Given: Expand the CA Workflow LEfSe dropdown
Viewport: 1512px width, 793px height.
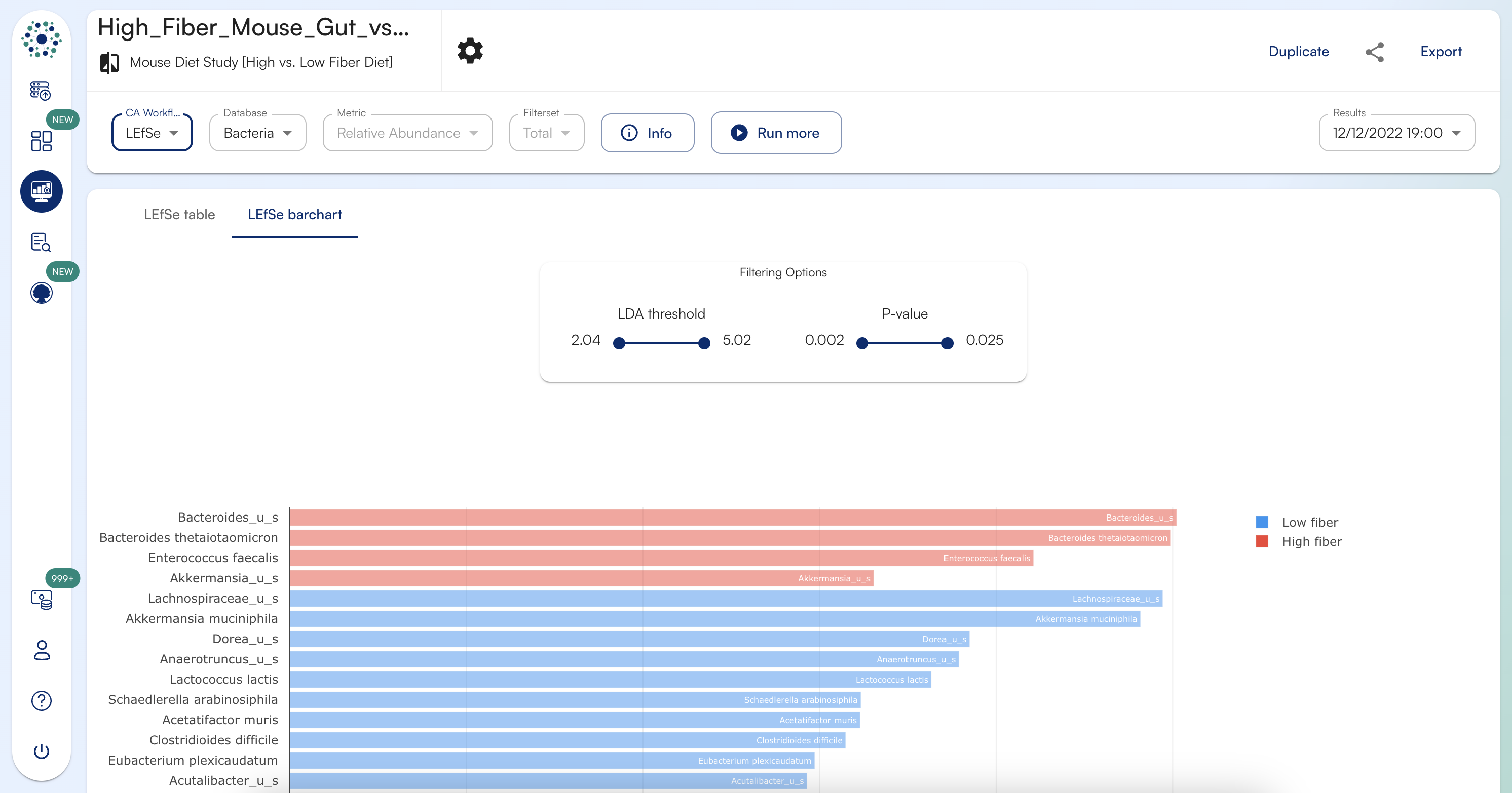Looking at the screenshot, I should 152,133.
